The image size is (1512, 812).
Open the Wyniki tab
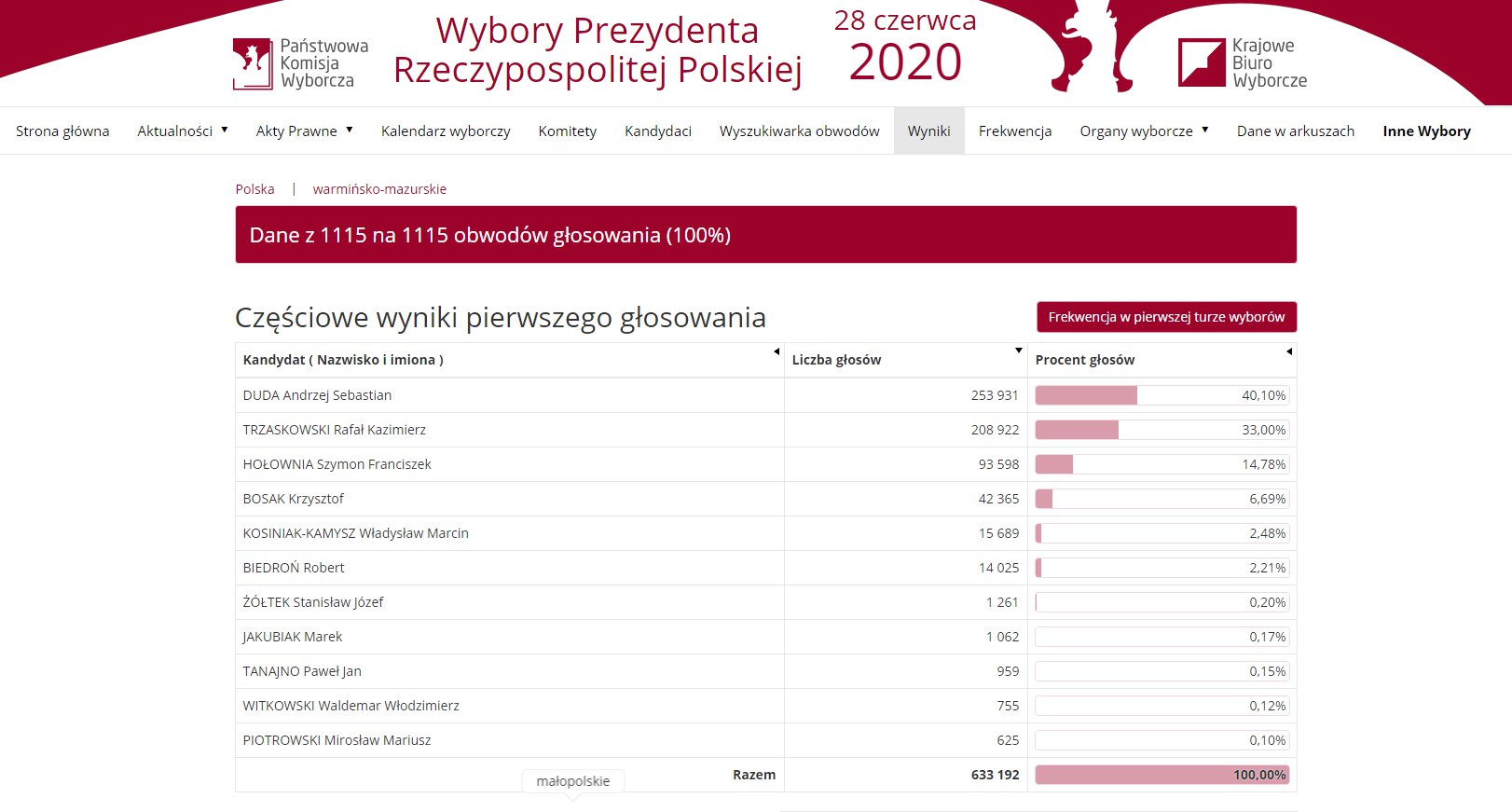928,131
